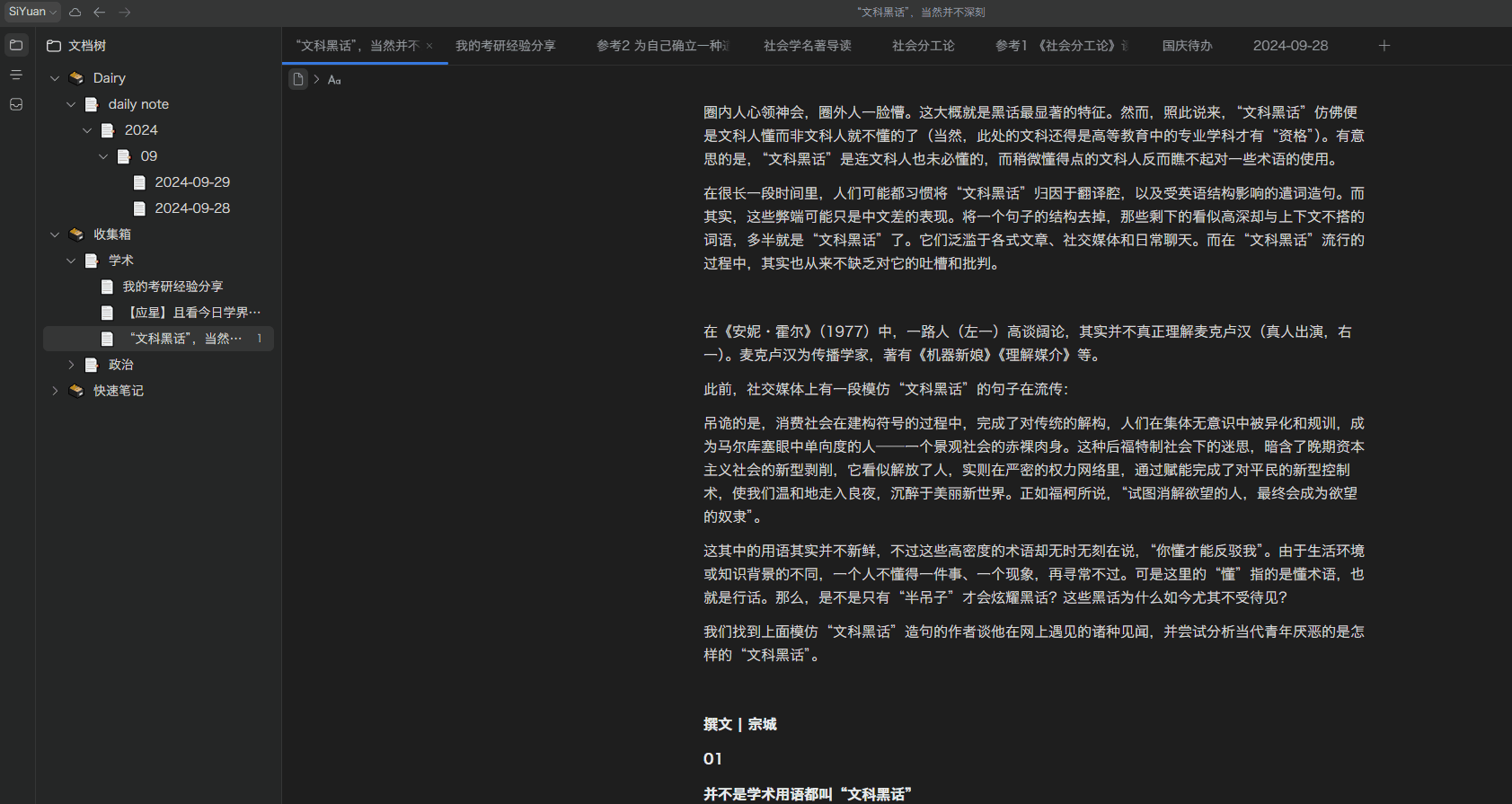Close the "文科黑话" tab
1512x804 pixels.
429,46
